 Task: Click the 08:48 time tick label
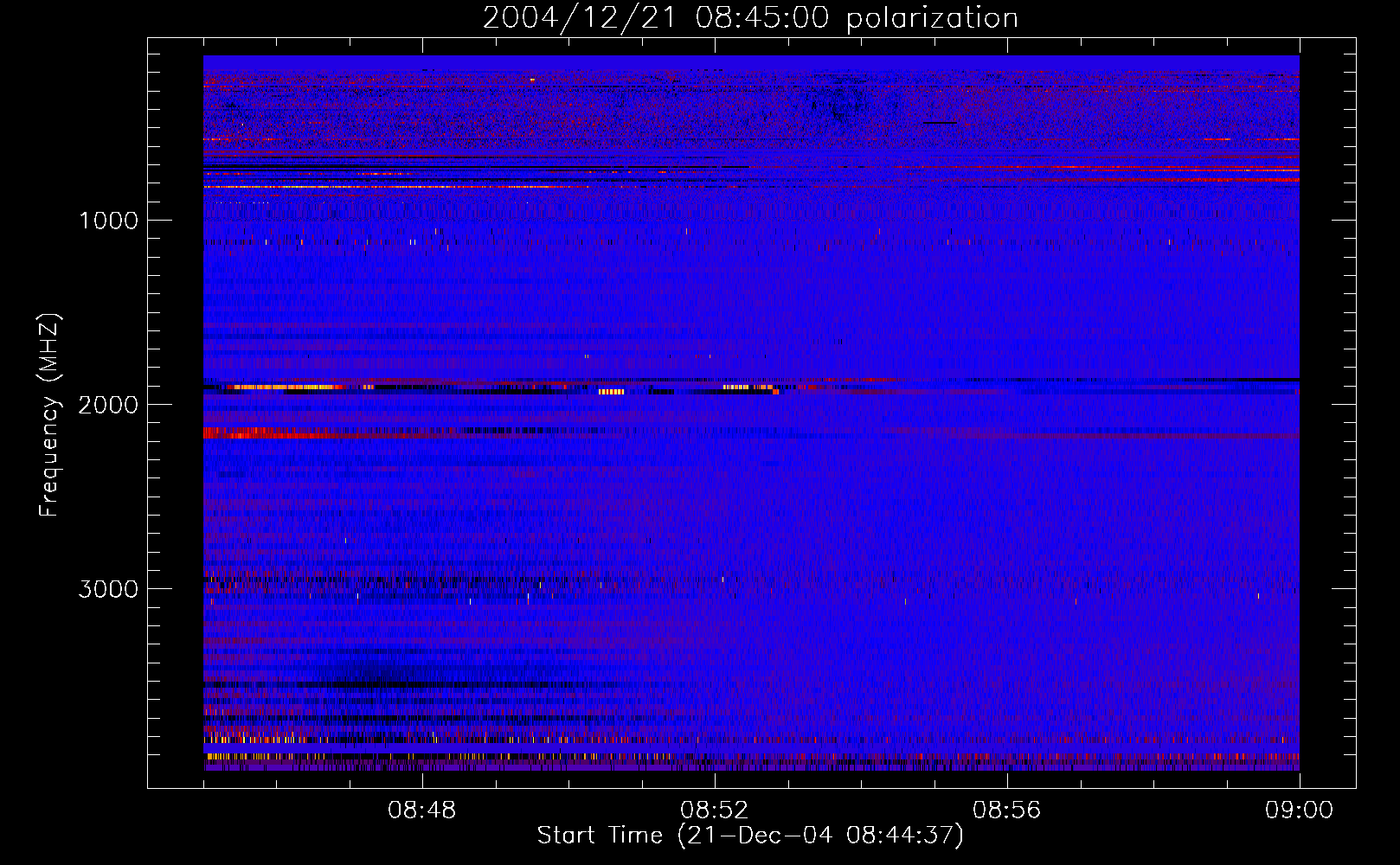click(x=422, y=811)
